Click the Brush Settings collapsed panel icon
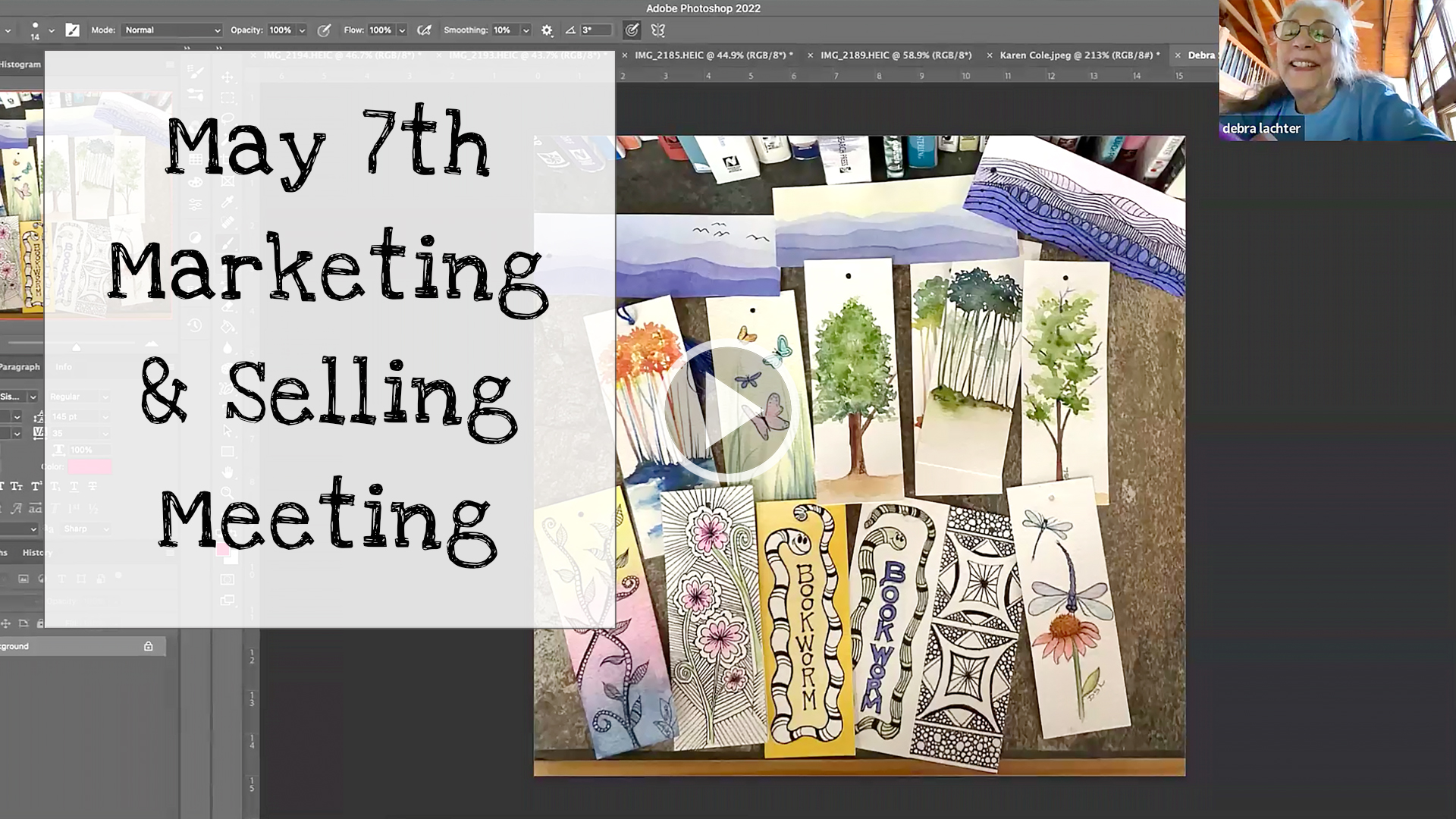 pyautogui.click(x=196, y=73)
